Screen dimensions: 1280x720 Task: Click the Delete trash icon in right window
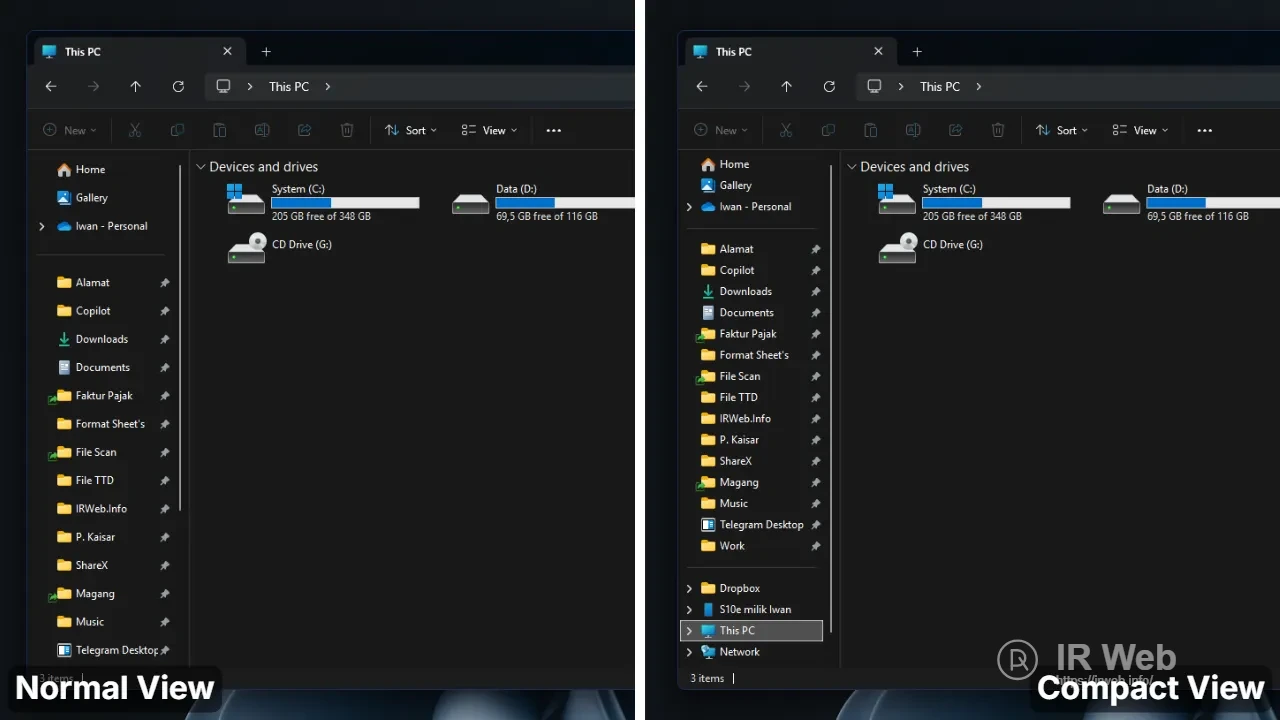[997, 130]
